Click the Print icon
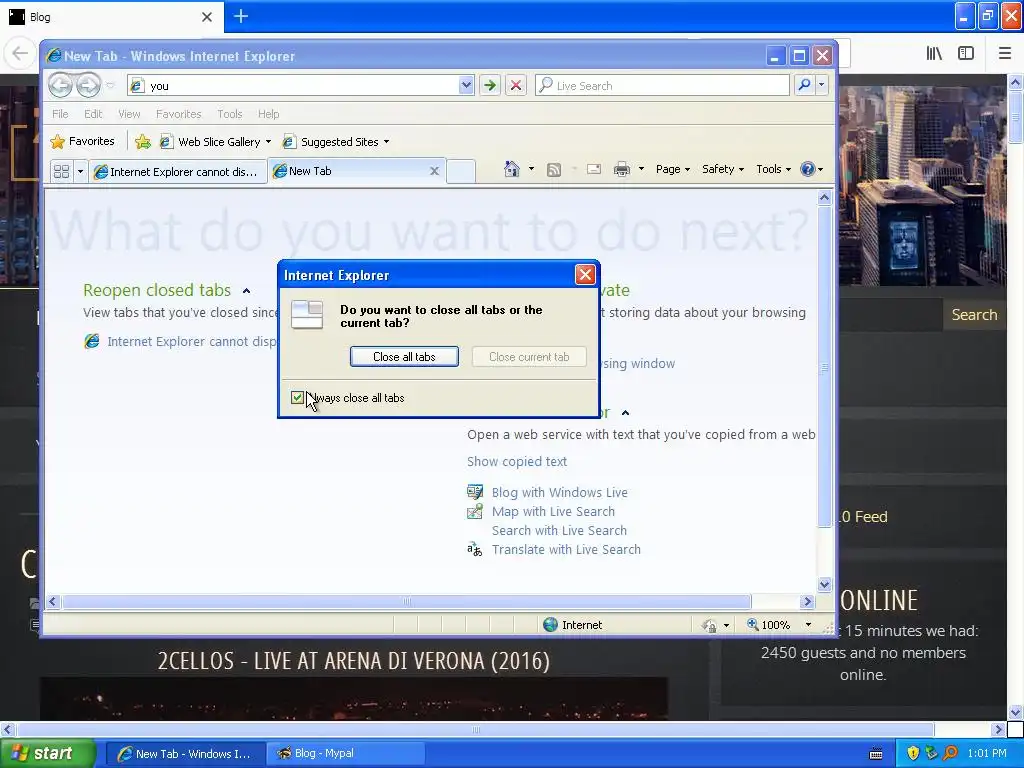This screenshot has height=768, width=1024. 622,170
